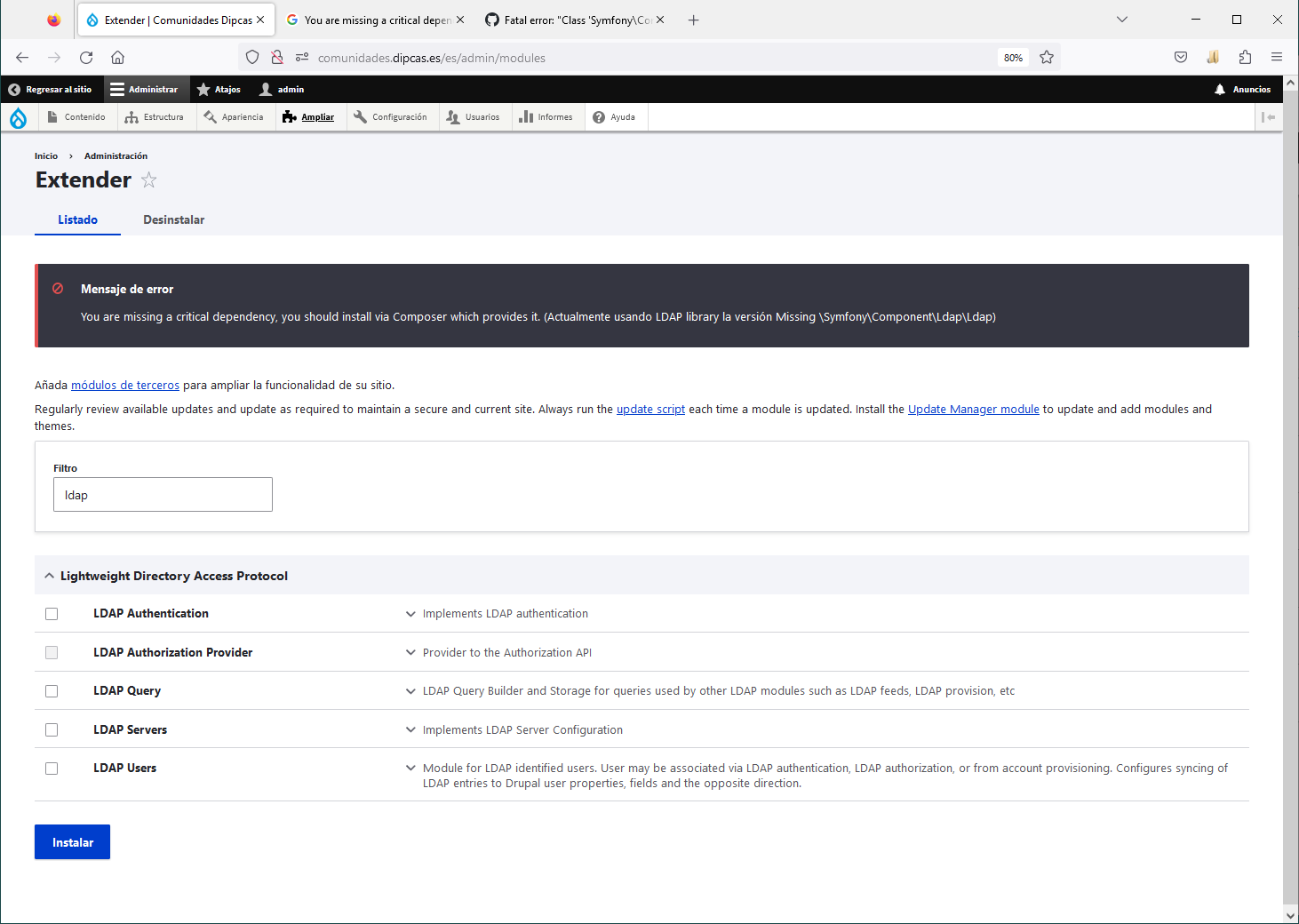Open the Ayuda help menu
1299x924 pixels.
coord(614,117)
